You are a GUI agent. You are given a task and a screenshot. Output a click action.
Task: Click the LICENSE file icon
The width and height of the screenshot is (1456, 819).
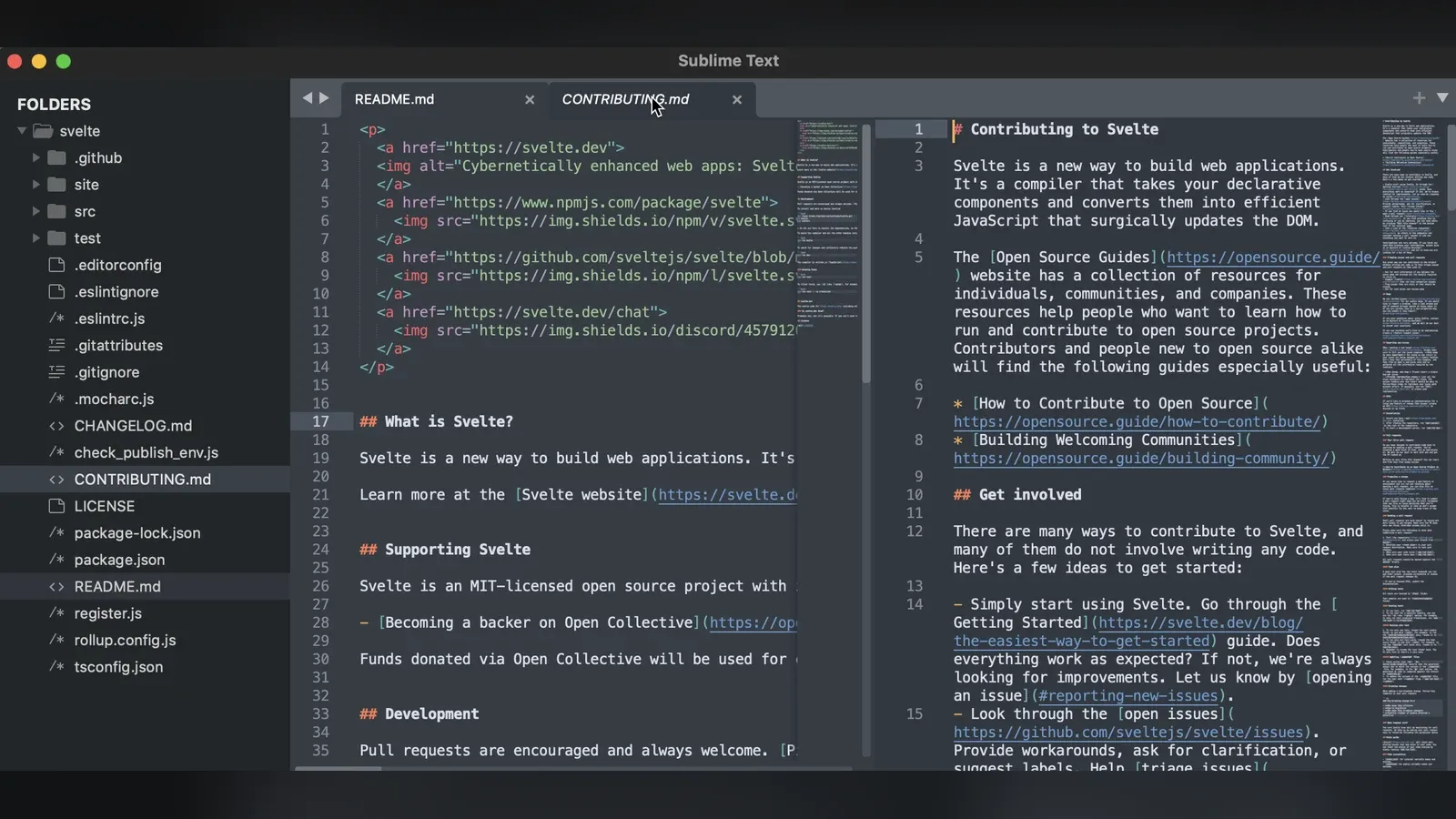coord(56,506)
